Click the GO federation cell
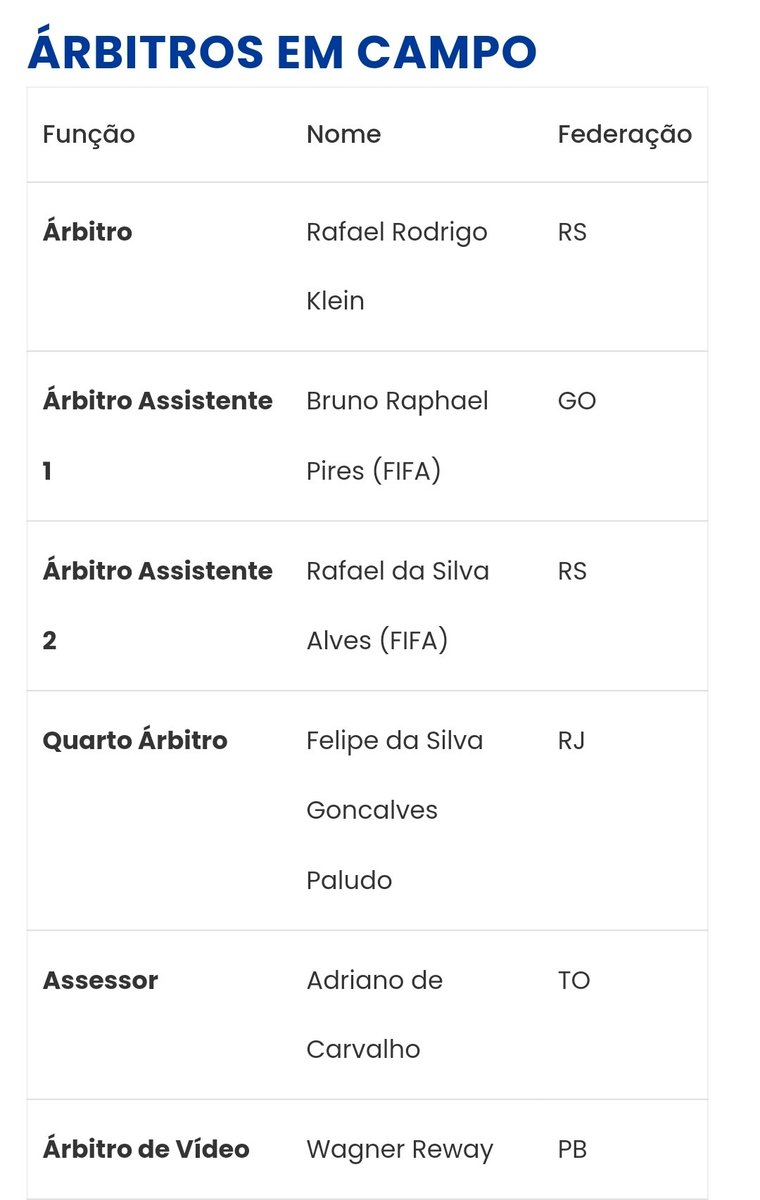The image size is (760, 1200). tap(576, 401)
